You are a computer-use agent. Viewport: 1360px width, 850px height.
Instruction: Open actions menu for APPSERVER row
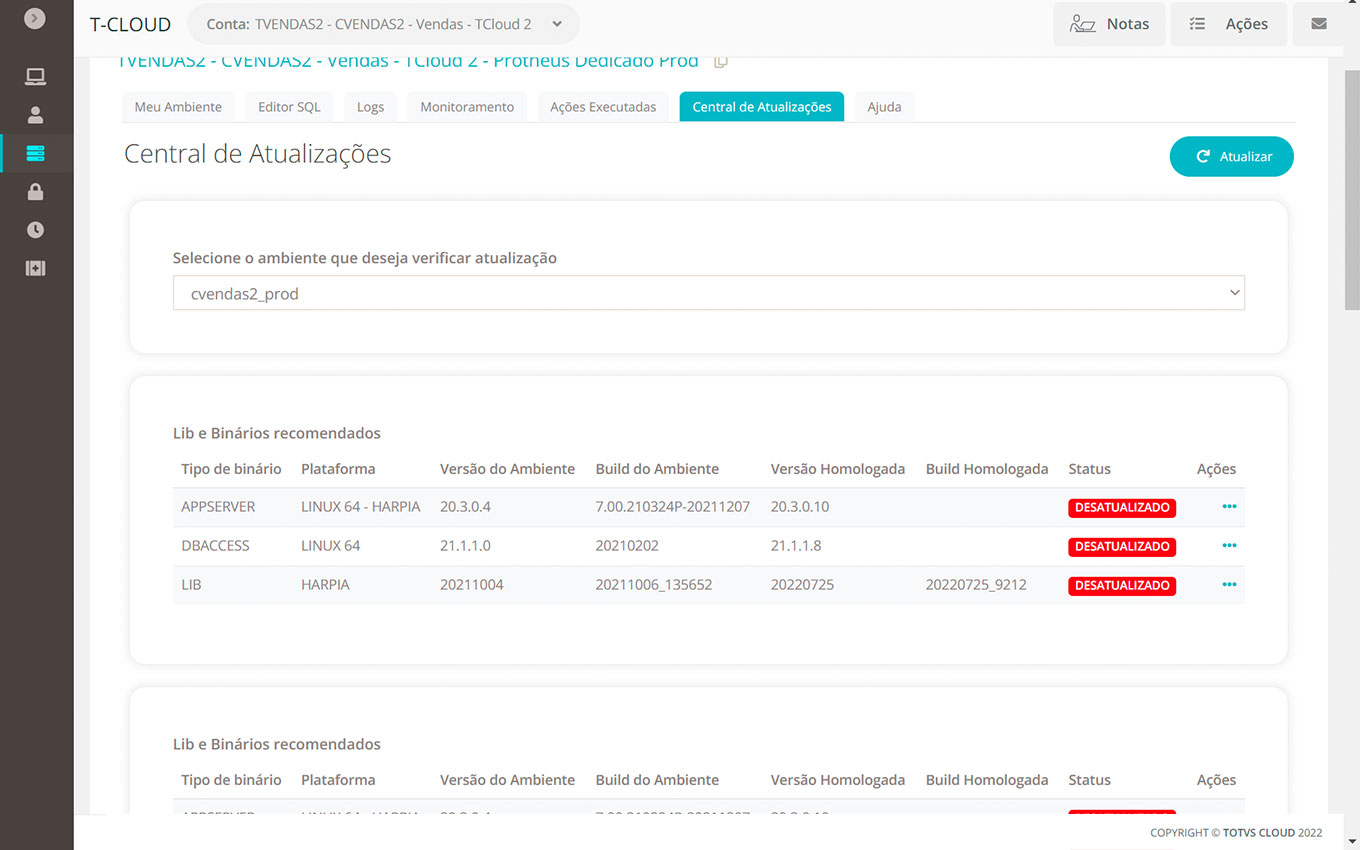[1229, 507]
